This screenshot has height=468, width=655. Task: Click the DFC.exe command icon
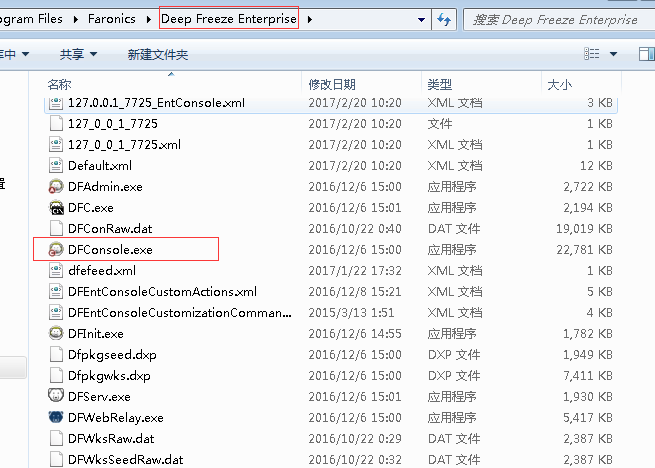56,207
